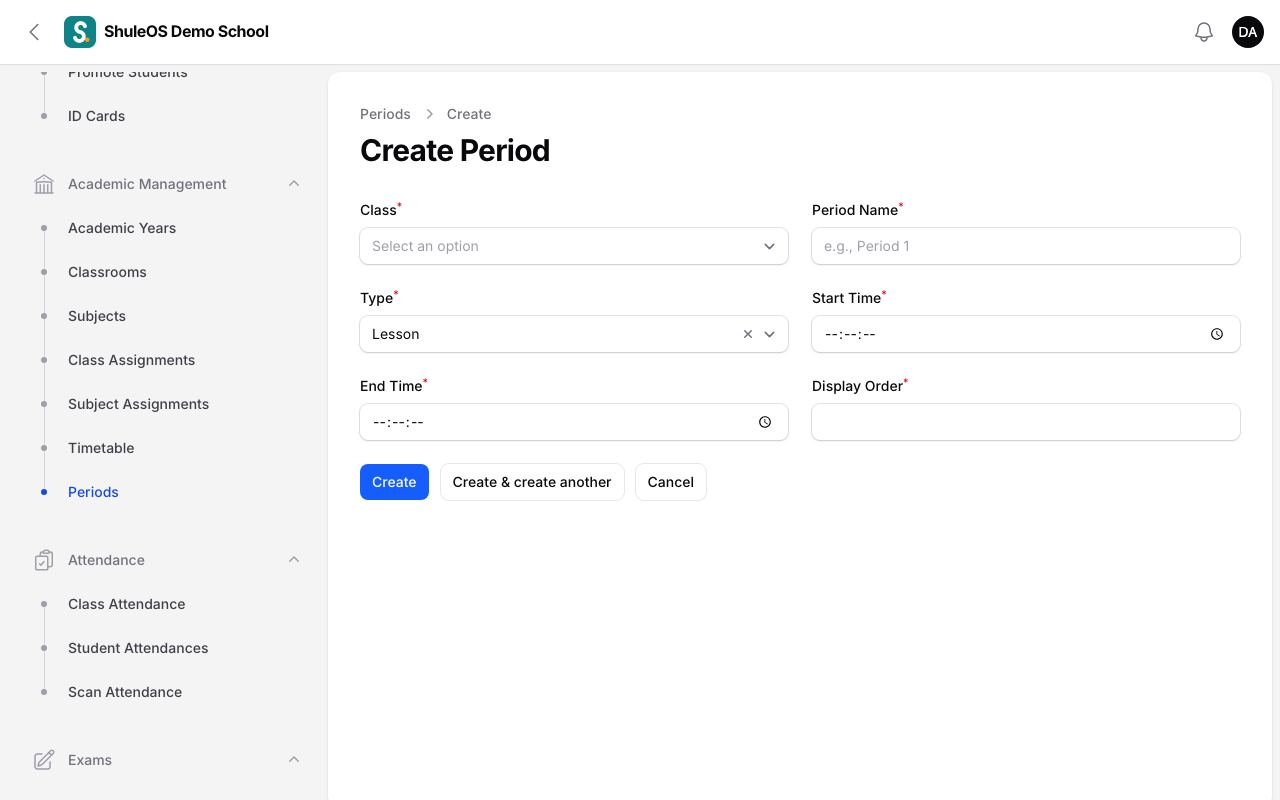Clear the Lesson type selection with X
Viewport: 1280px width, 800px height.
[x=748, y=334]
